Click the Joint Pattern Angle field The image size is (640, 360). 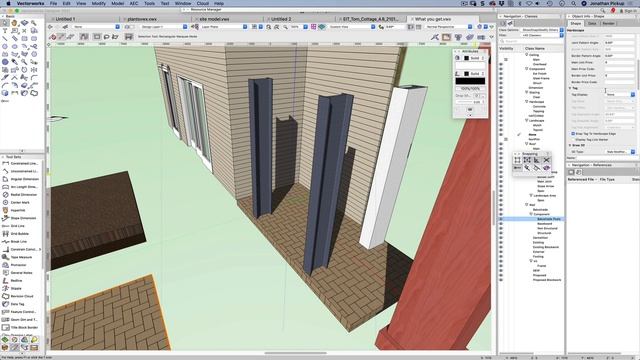[620, 43]
